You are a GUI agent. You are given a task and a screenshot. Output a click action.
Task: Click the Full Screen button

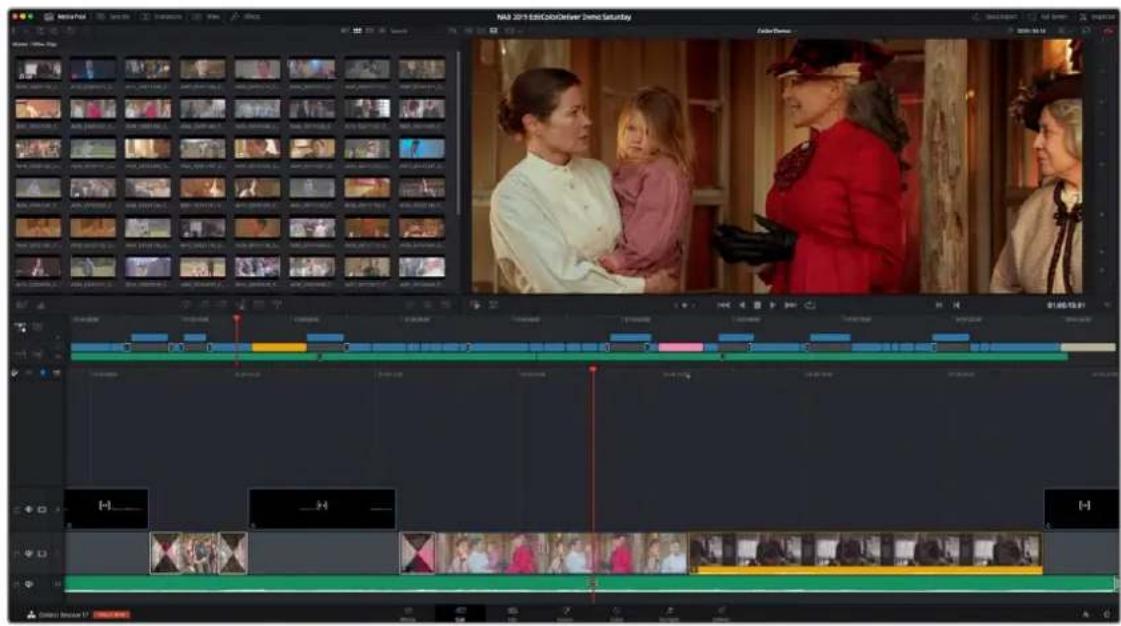click(1048, 16)
